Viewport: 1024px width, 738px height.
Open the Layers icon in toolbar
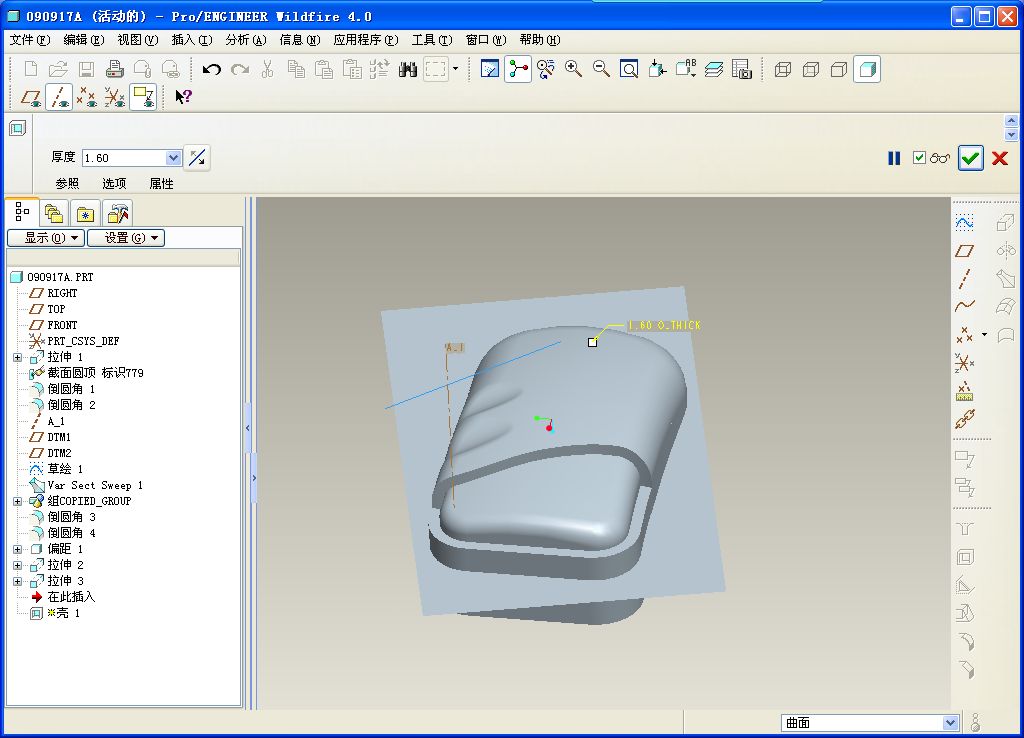point(714,69)
